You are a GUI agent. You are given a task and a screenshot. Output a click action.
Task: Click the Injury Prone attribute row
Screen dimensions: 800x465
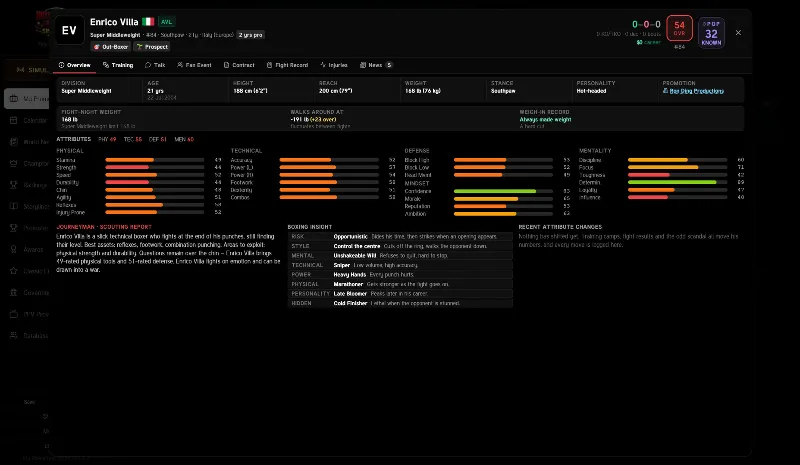click(x=139, y=212)
